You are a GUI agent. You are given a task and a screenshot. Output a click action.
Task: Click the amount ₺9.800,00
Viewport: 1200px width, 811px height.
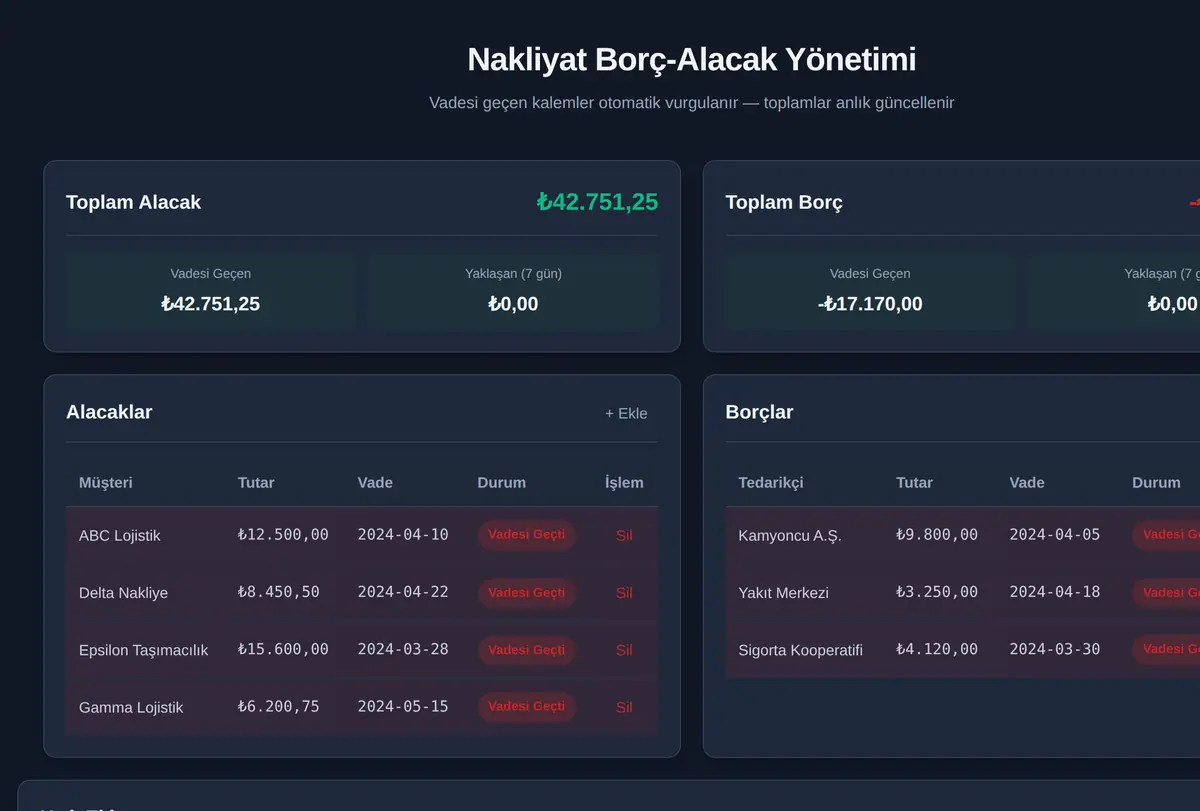[937, 535]
